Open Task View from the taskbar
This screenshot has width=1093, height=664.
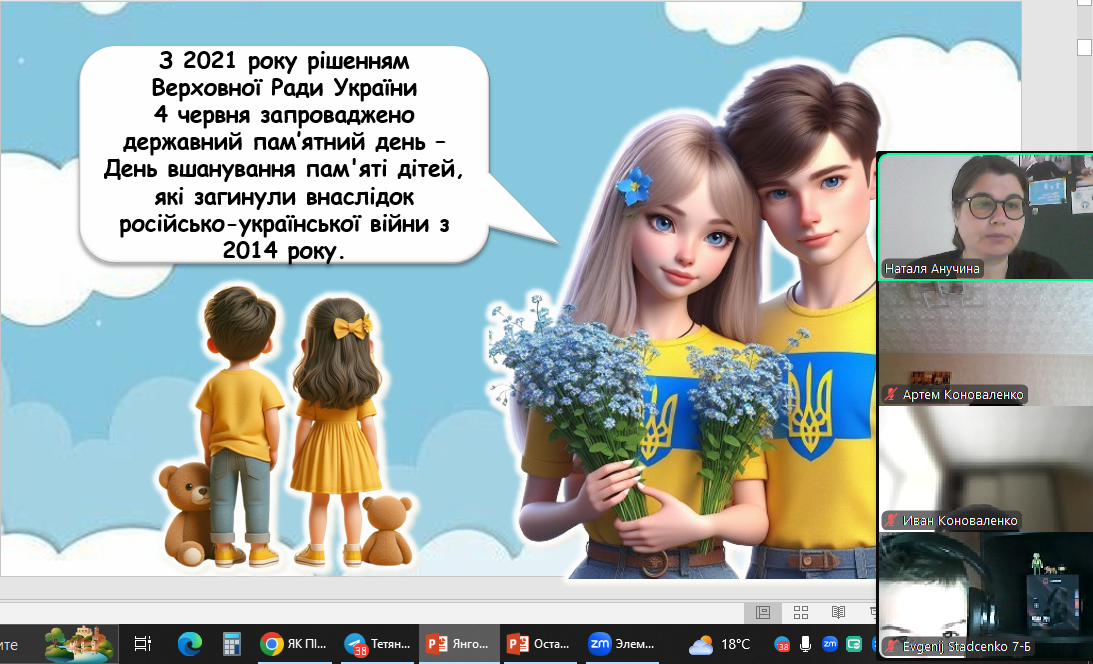(143, 644)
